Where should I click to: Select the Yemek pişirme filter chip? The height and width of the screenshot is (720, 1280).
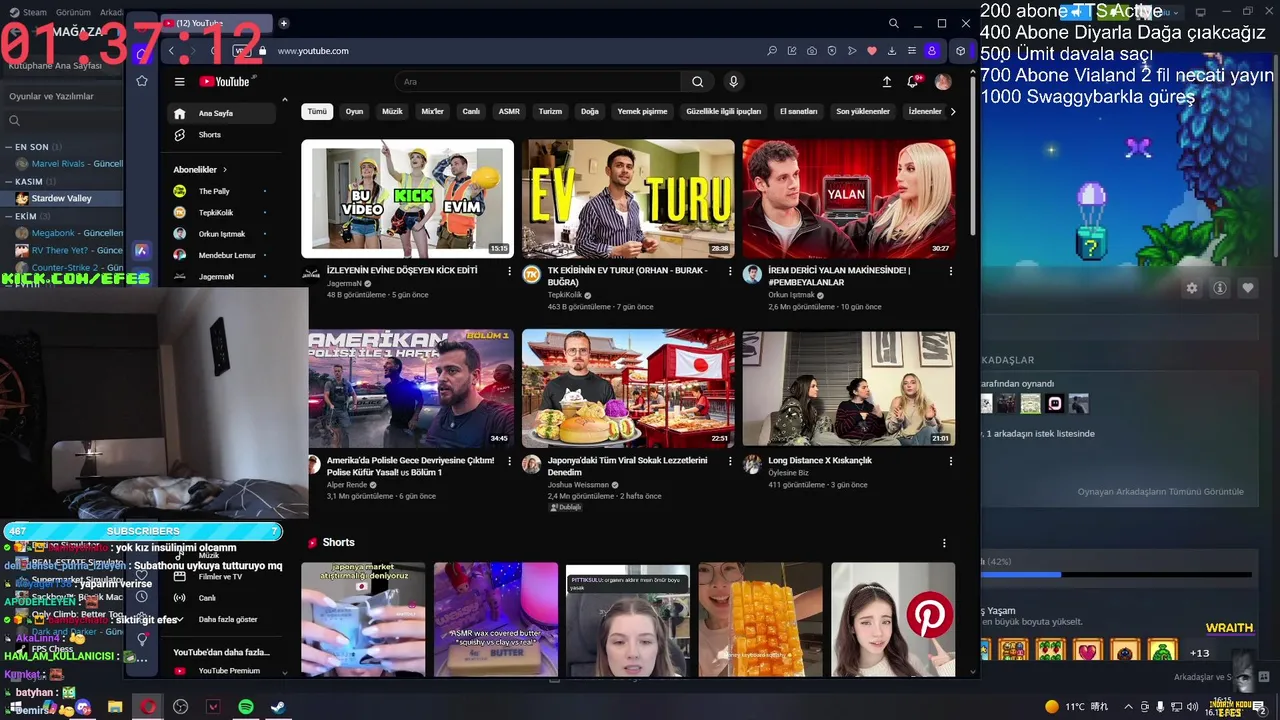click(642, 111)
